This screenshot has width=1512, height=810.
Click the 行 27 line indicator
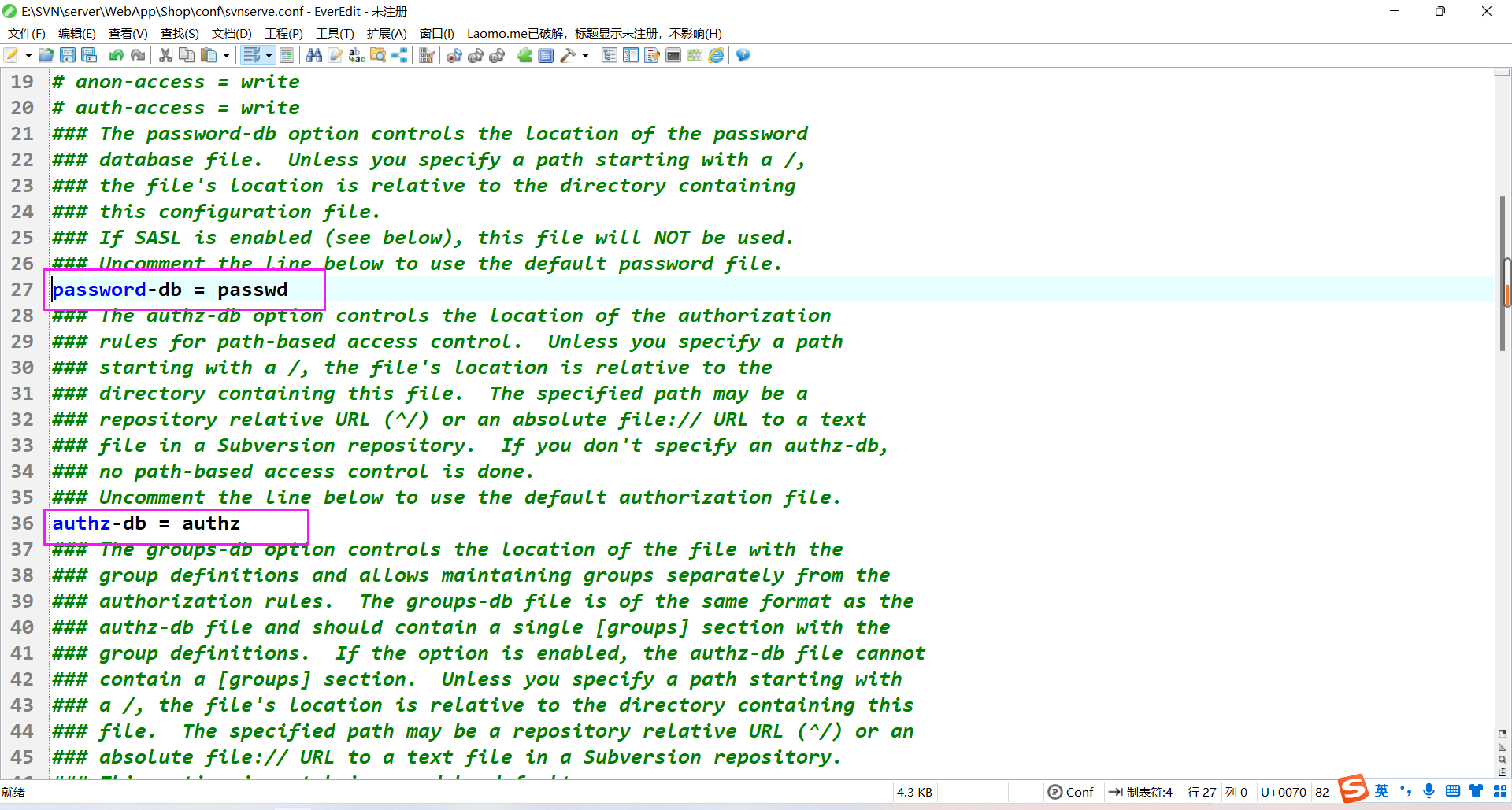point(1202,792)
